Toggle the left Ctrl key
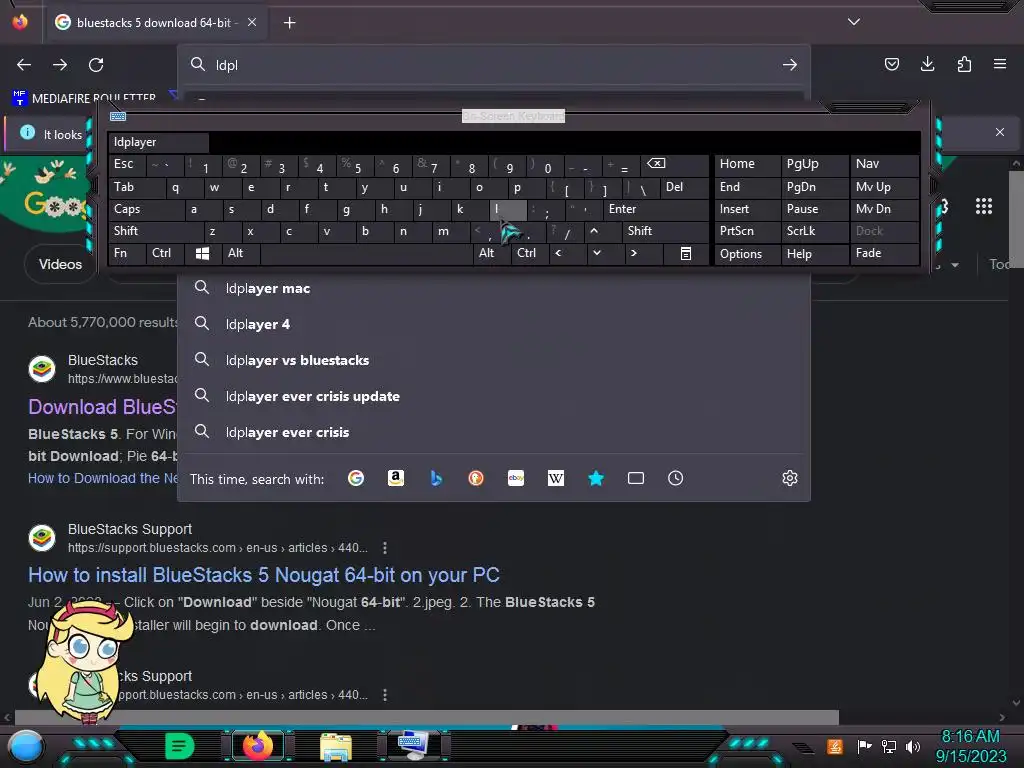 pyautogui.click(x=165, y=253)
